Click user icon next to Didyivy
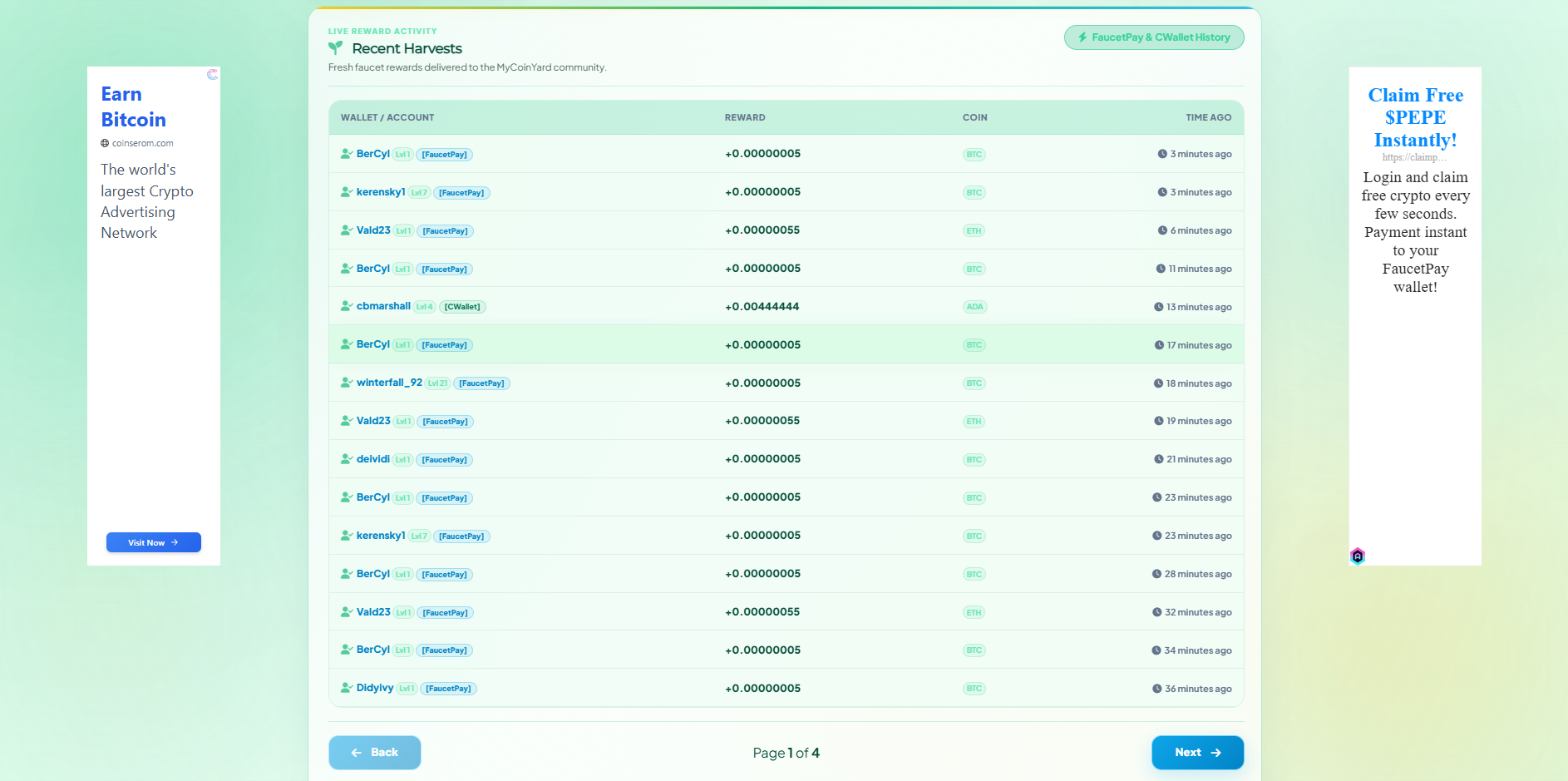Image resolution: width=1568 pixels, height=781 pixels. tap(347, 688)
